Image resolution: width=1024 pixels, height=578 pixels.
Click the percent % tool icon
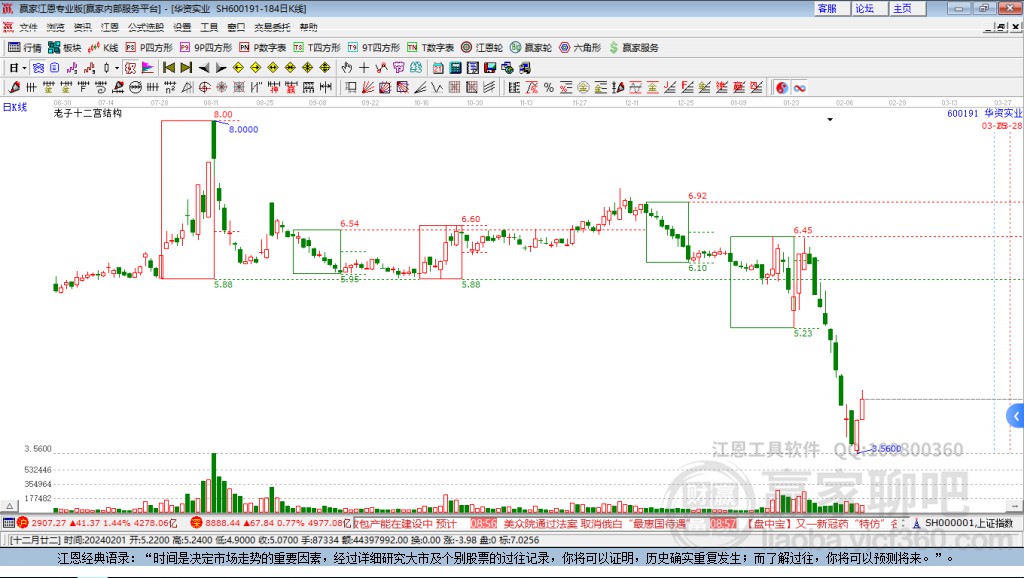549,88
